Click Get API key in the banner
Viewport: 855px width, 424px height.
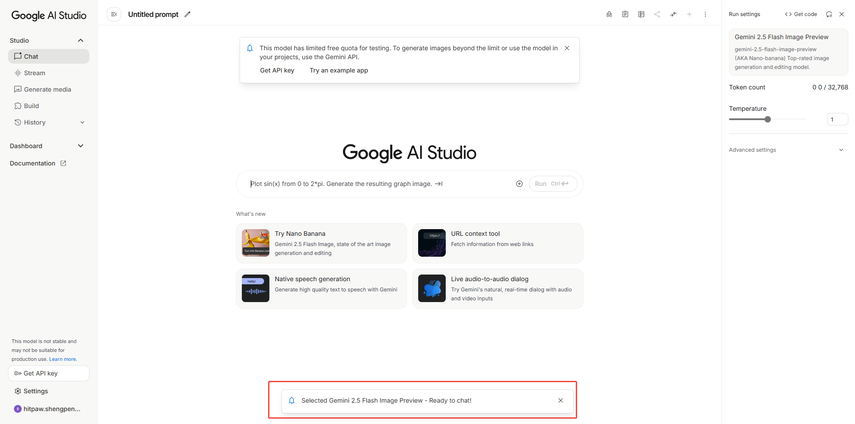(277, 70)
